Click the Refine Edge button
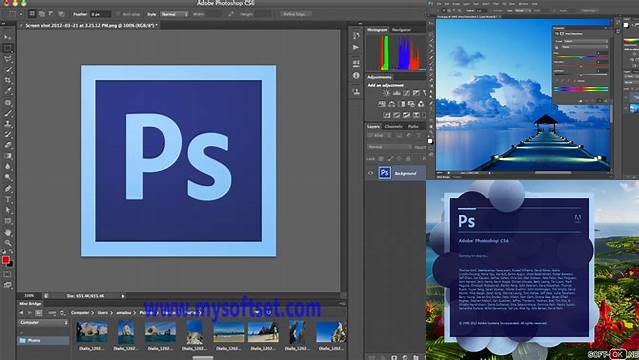This screenshot has width=639, height=360. 296,14
